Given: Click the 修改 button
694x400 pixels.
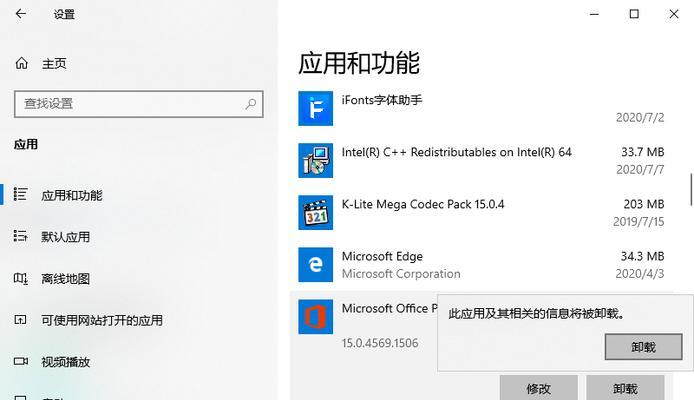Looking at the screenshot, I should tap(539, 388).
